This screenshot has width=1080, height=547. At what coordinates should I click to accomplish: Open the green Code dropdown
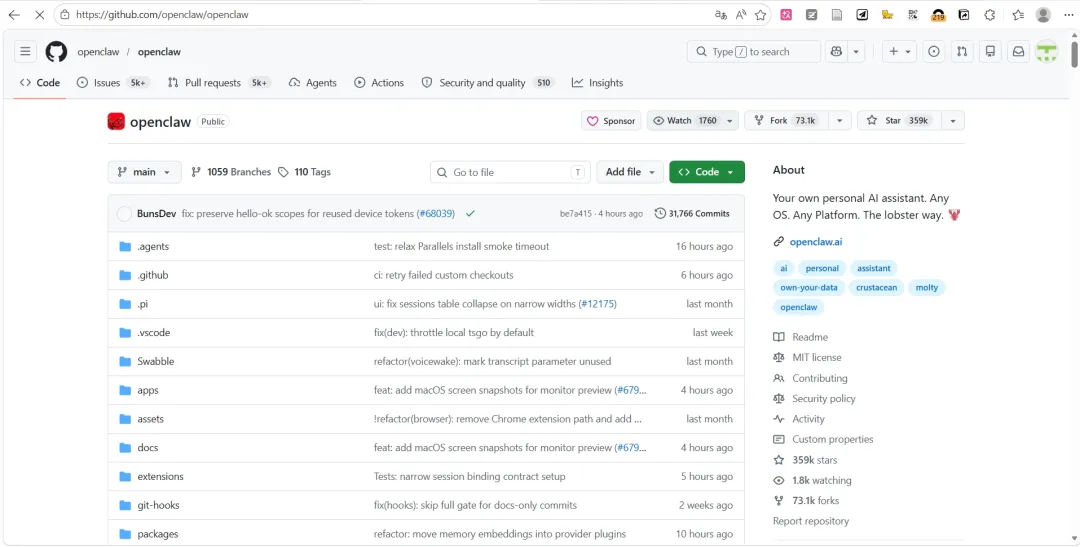(x=707, y=172)
